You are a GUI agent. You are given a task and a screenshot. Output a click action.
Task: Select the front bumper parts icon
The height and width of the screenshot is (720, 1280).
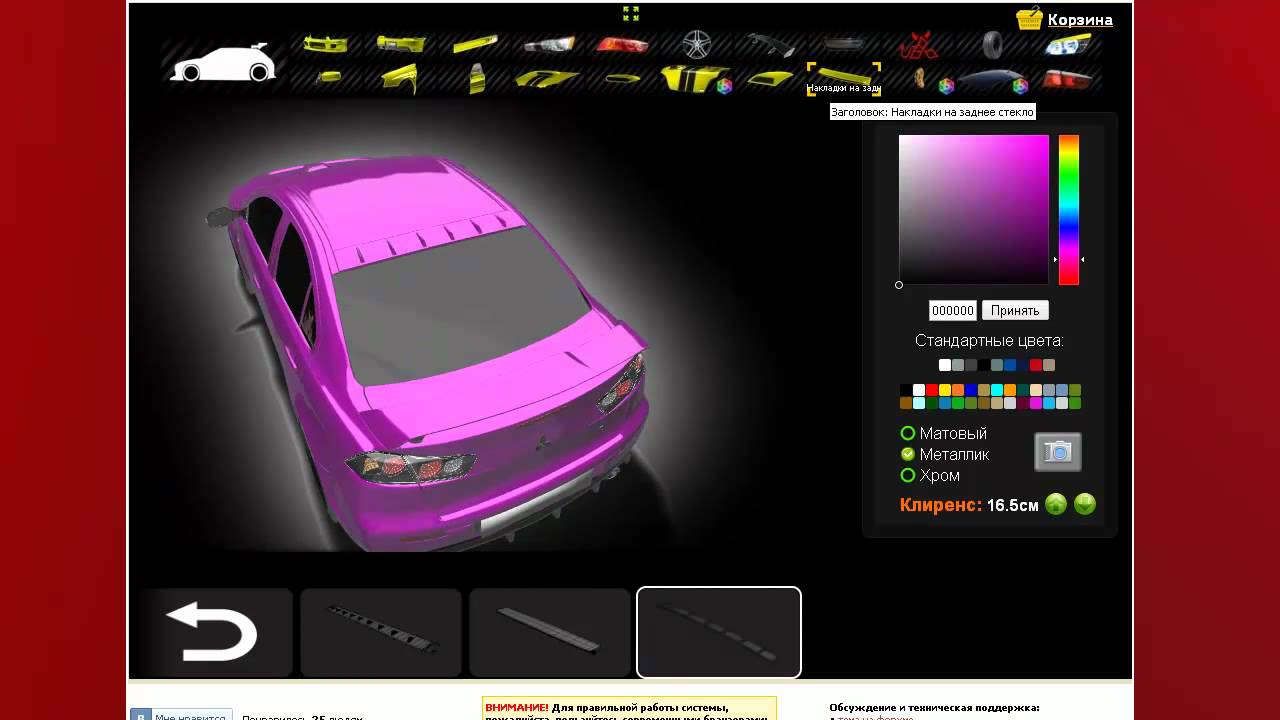coord(326,44)
